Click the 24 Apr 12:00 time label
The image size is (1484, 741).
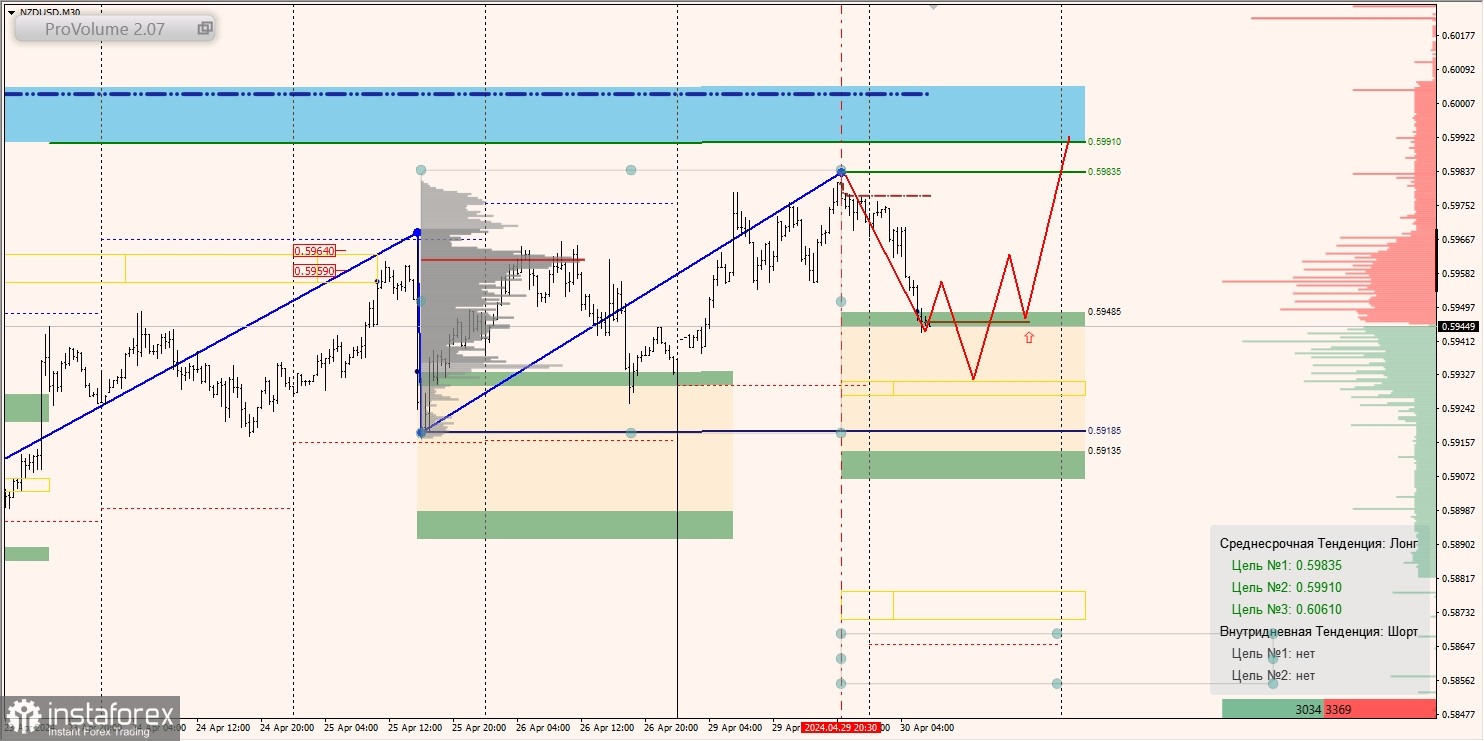pyautogui.click(x=222, y=728)
